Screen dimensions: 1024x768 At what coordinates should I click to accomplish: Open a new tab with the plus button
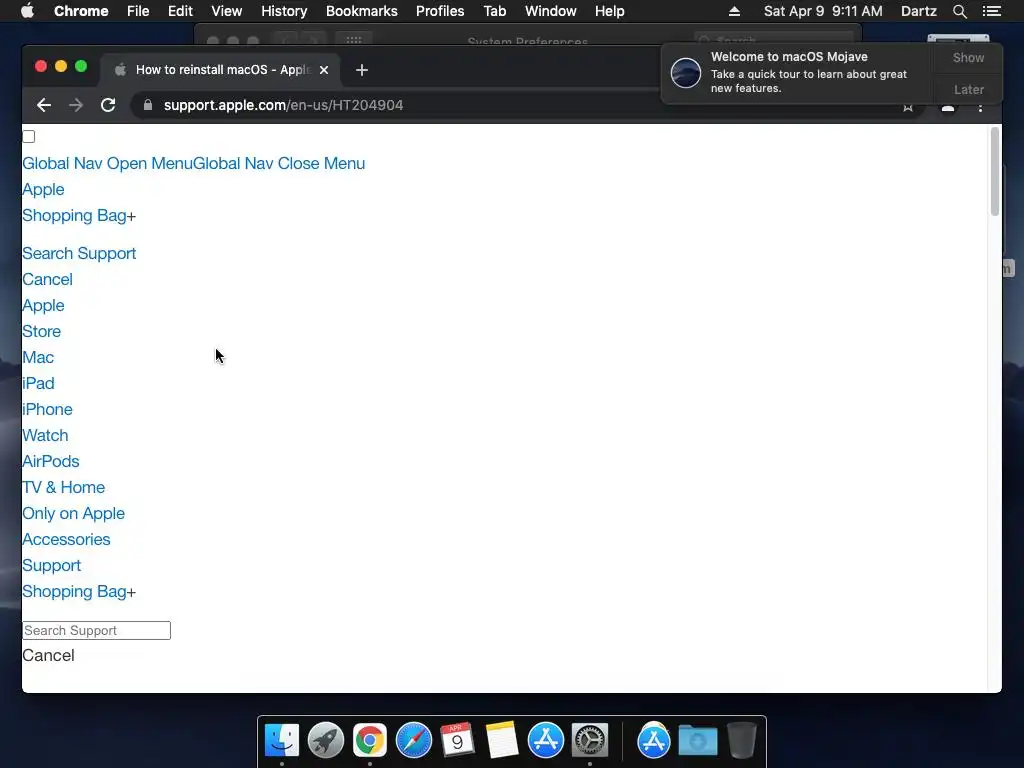362,70
